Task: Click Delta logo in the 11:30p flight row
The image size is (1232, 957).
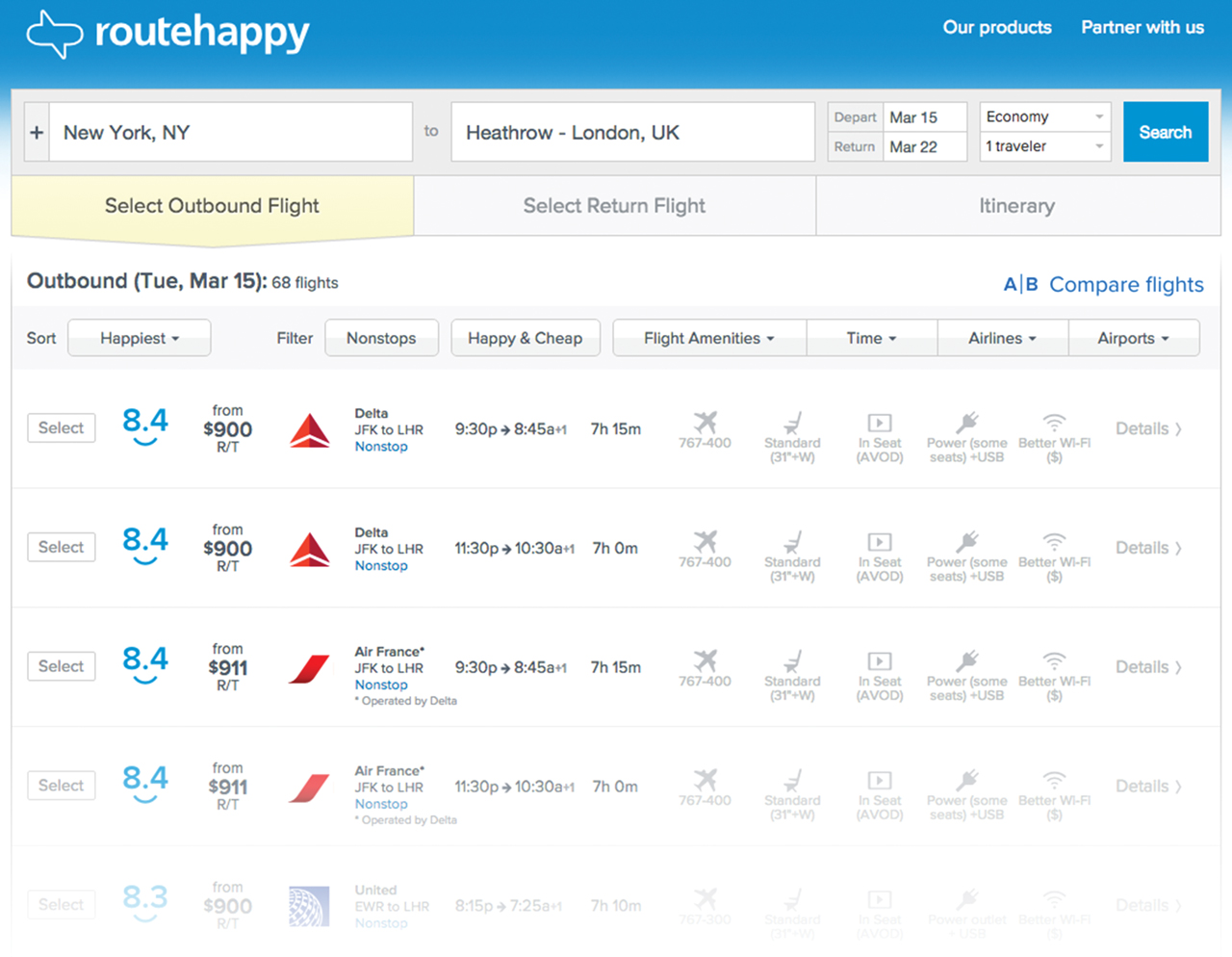Action: pyautogui.click(x=310, y=550)
